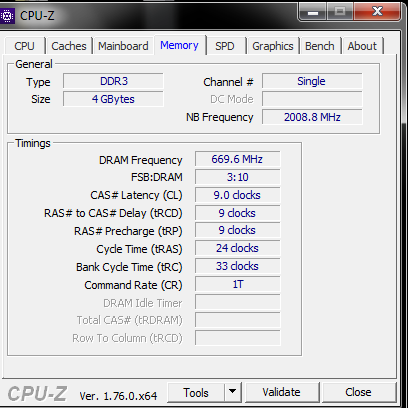
Task: Click the NB Frequency label
Action: 220,117
